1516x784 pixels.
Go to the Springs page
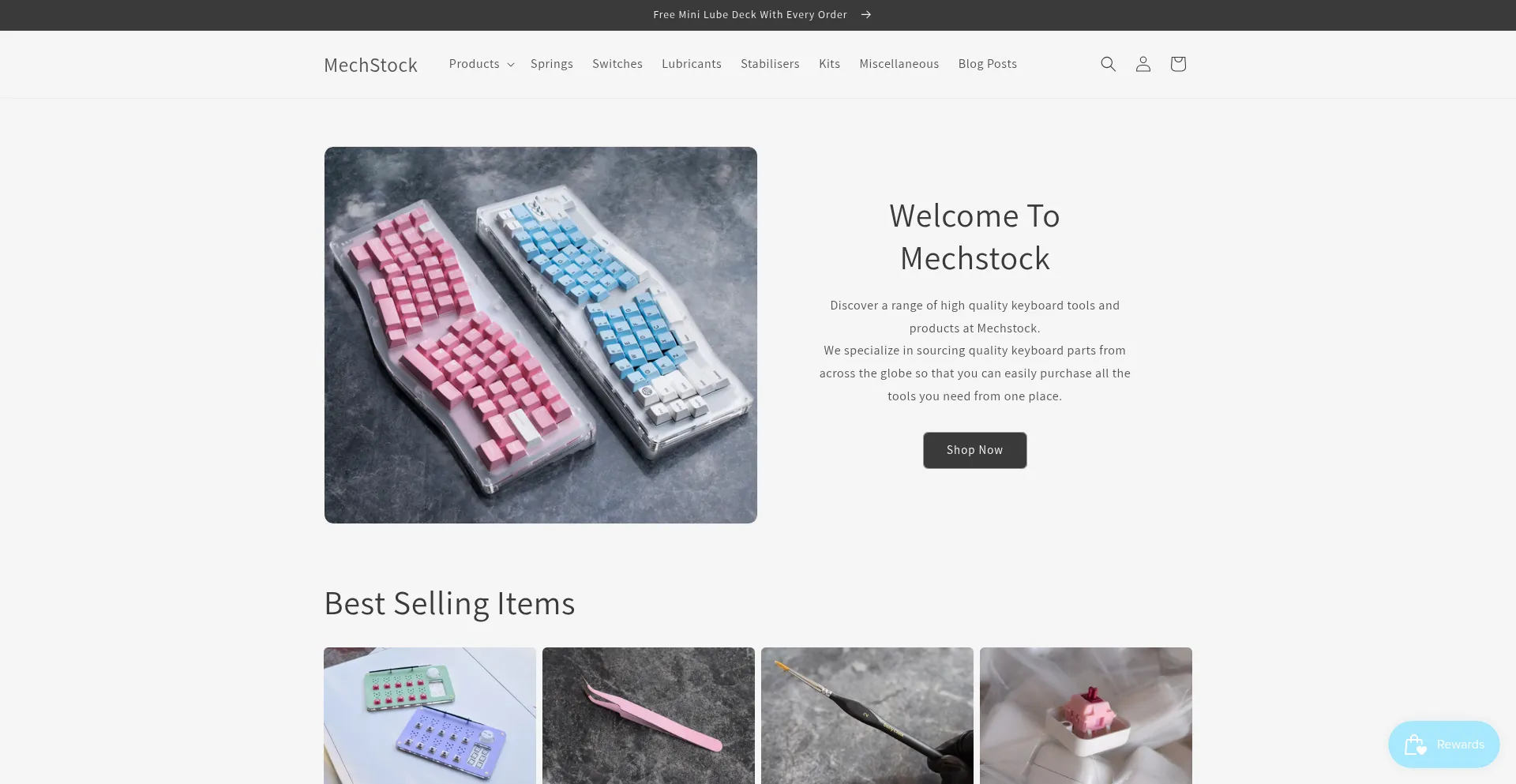click(x=551, y=64)
